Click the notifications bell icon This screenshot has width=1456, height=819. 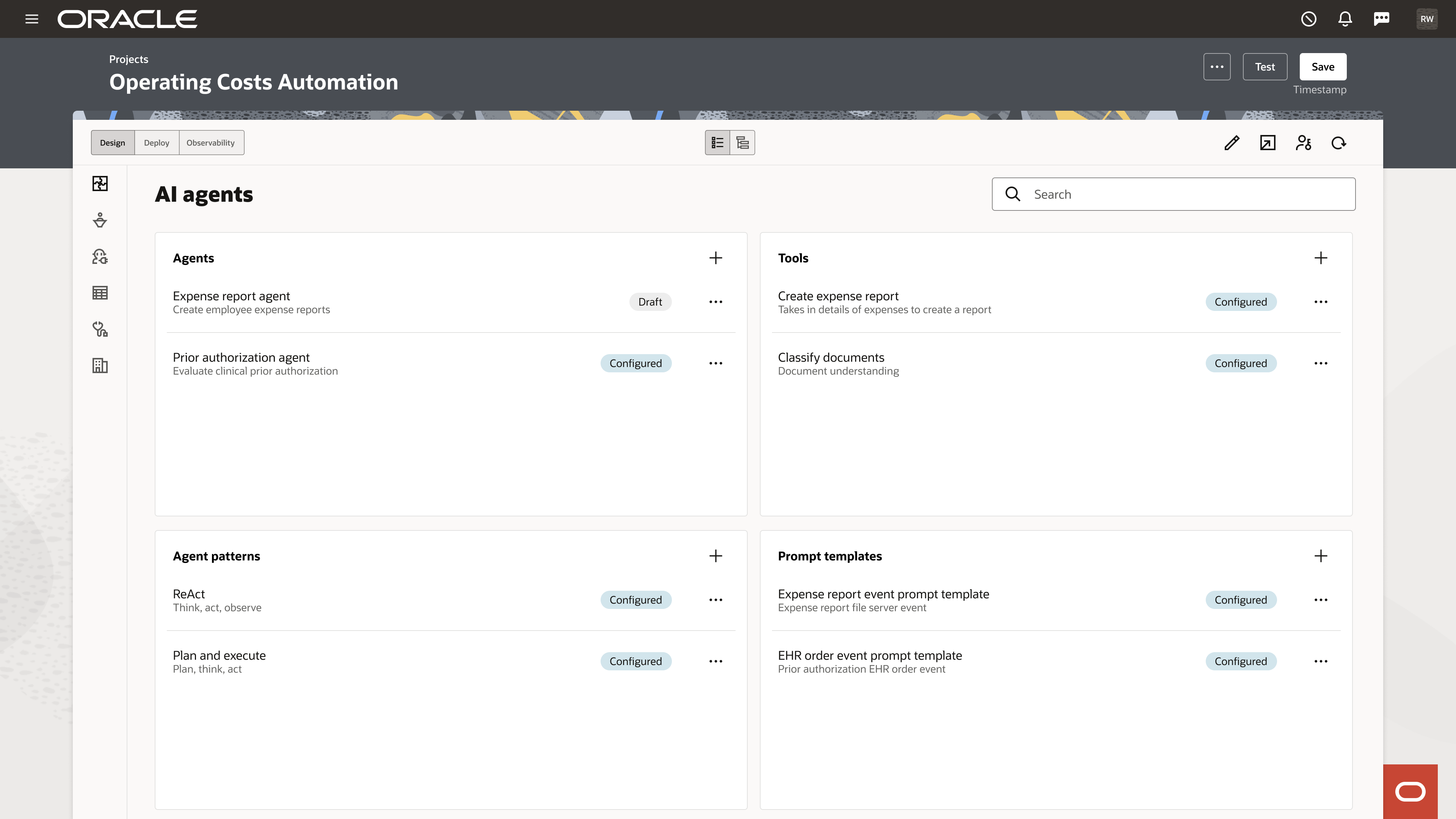pos(1345,19)
